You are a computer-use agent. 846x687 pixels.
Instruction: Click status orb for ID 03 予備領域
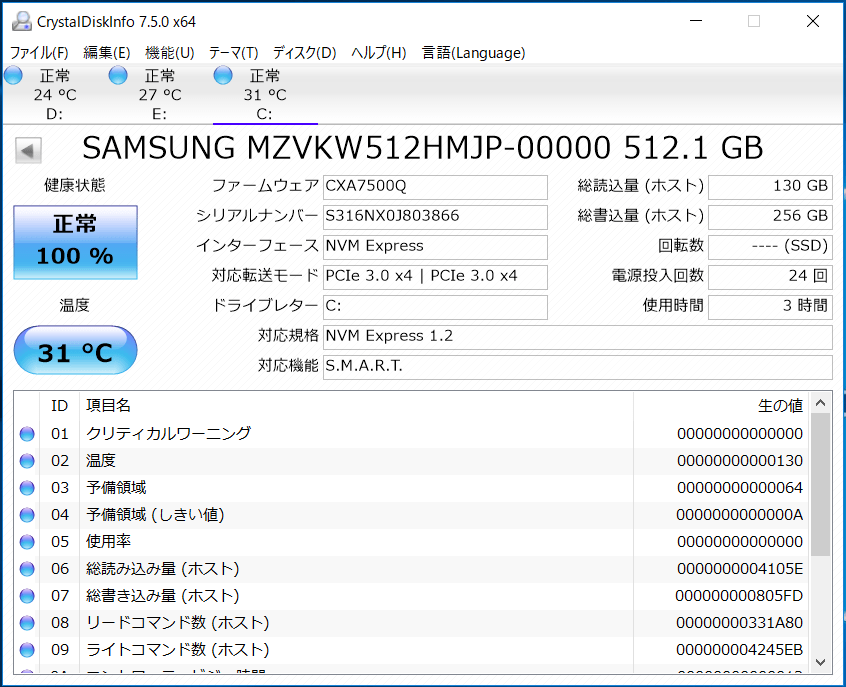pyautogui.click(x=27, y=488)
